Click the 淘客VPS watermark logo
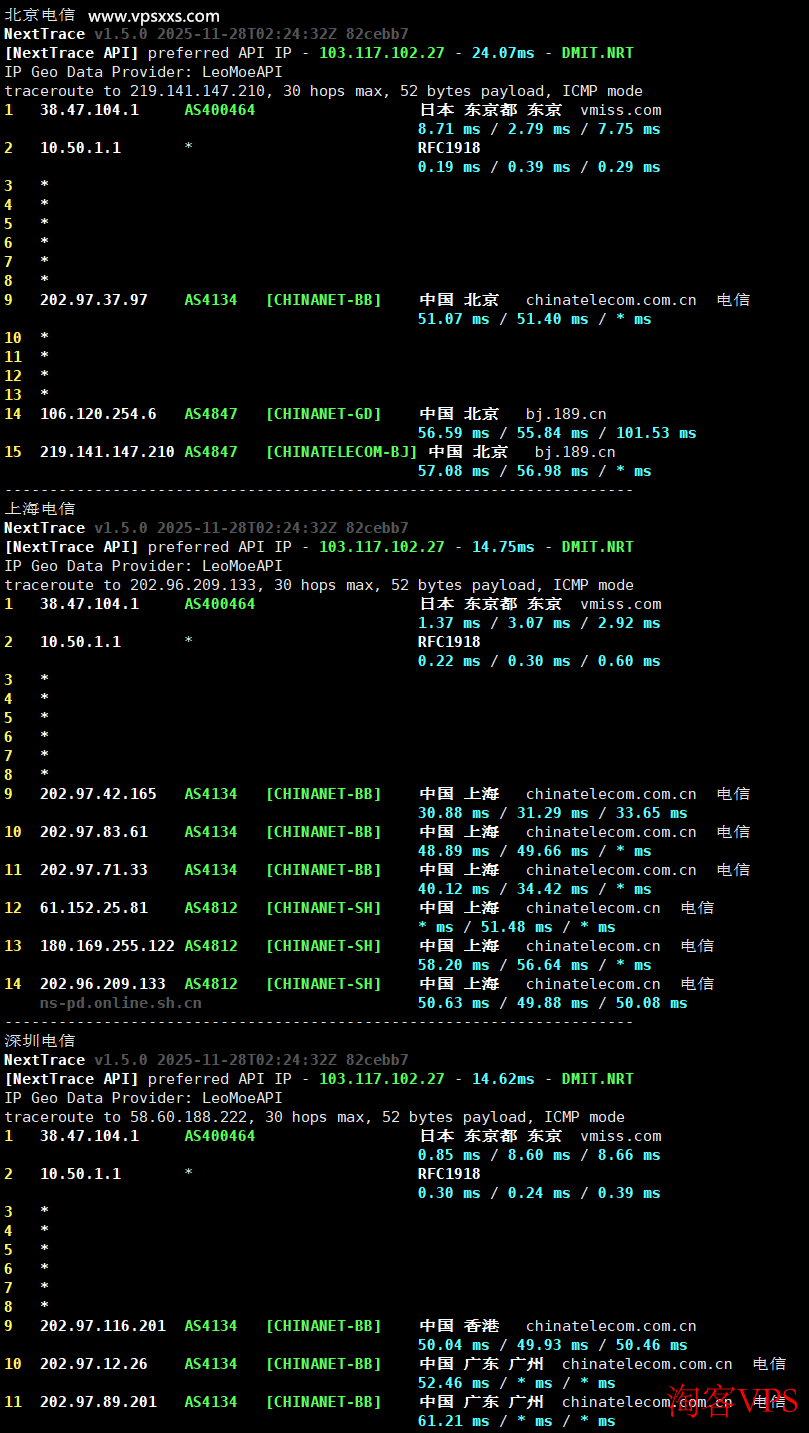 (x=732, y=1400)
